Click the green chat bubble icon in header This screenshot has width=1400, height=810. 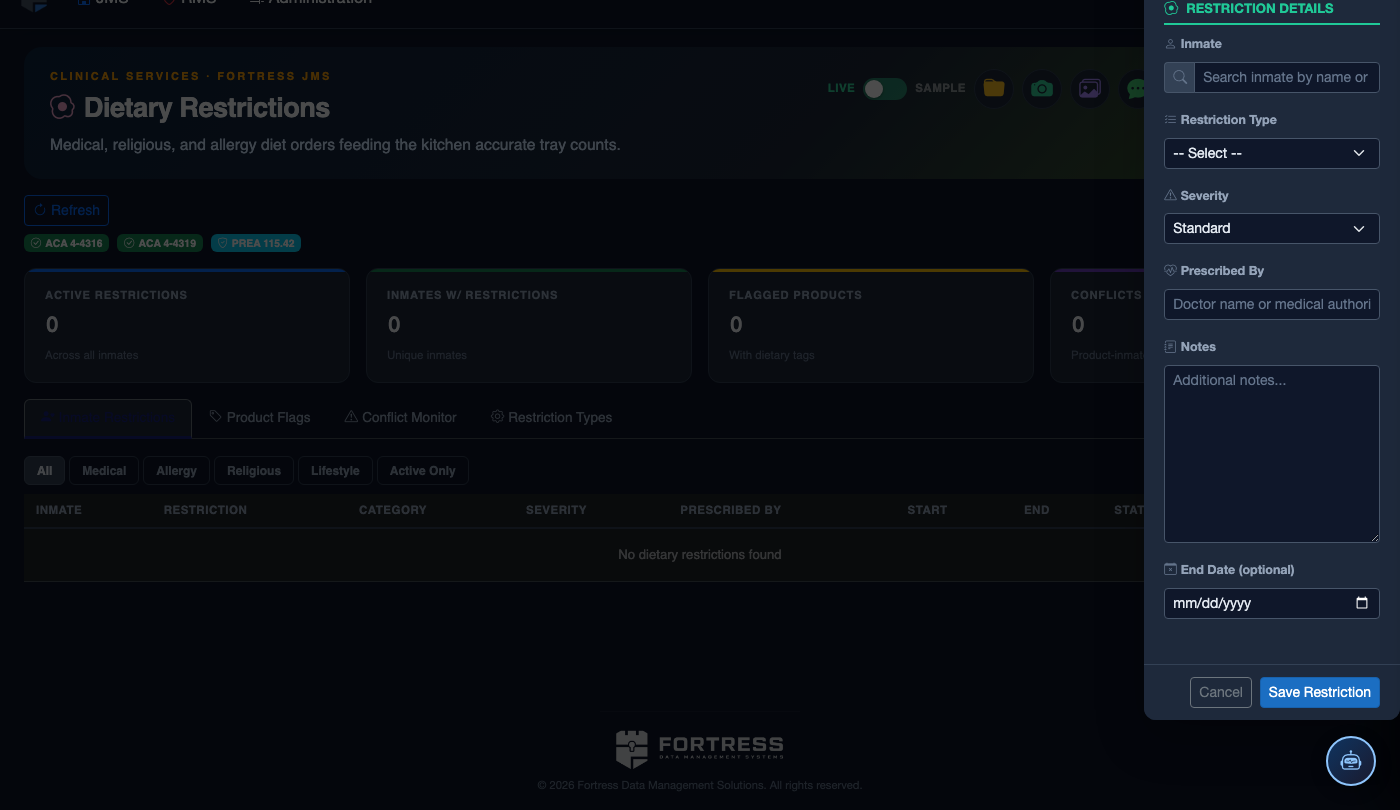(x=1134, y=88)
